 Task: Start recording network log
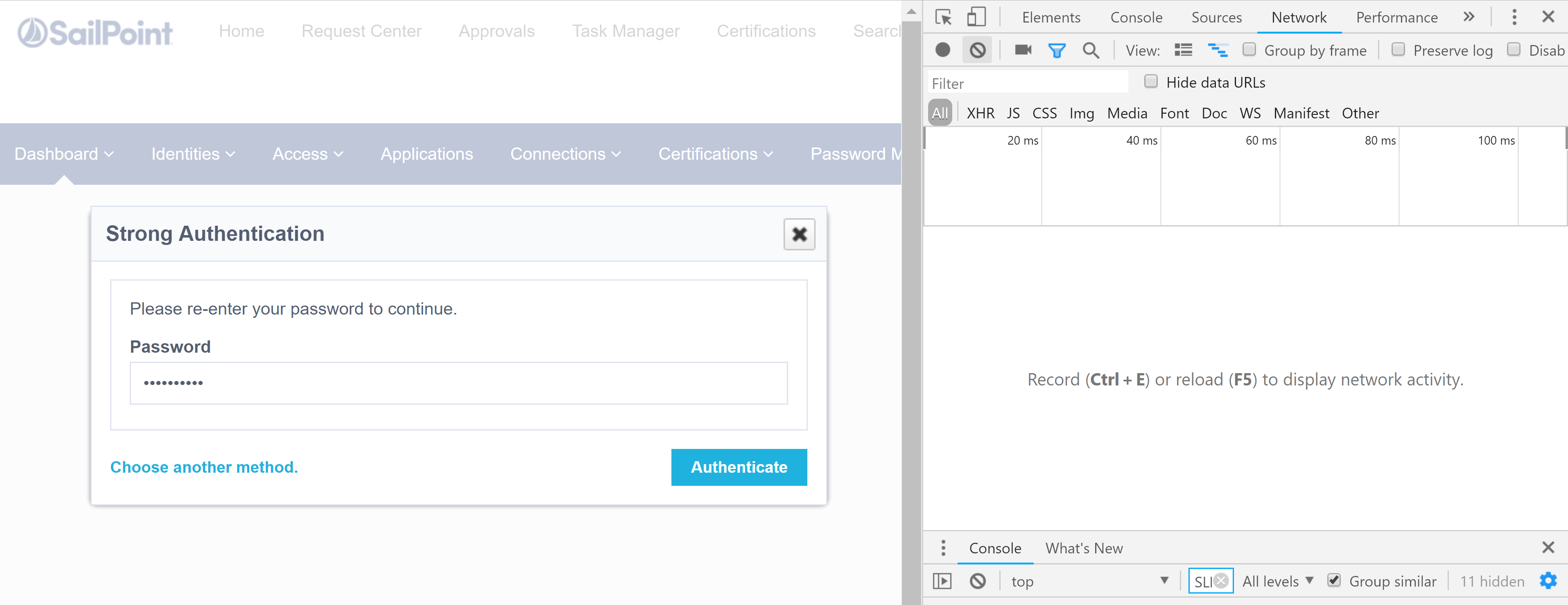click(944, 50)
